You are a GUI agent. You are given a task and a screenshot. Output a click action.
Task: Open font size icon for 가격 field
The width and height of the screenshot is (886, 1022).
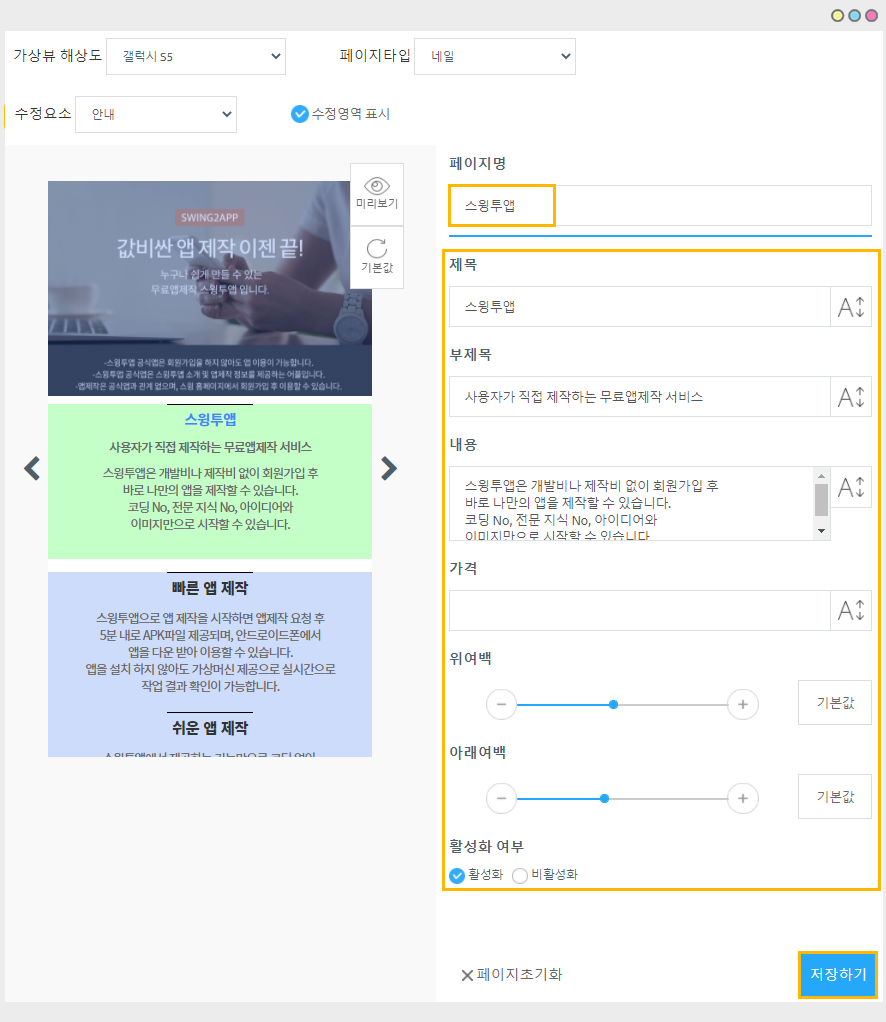[851, 611]
